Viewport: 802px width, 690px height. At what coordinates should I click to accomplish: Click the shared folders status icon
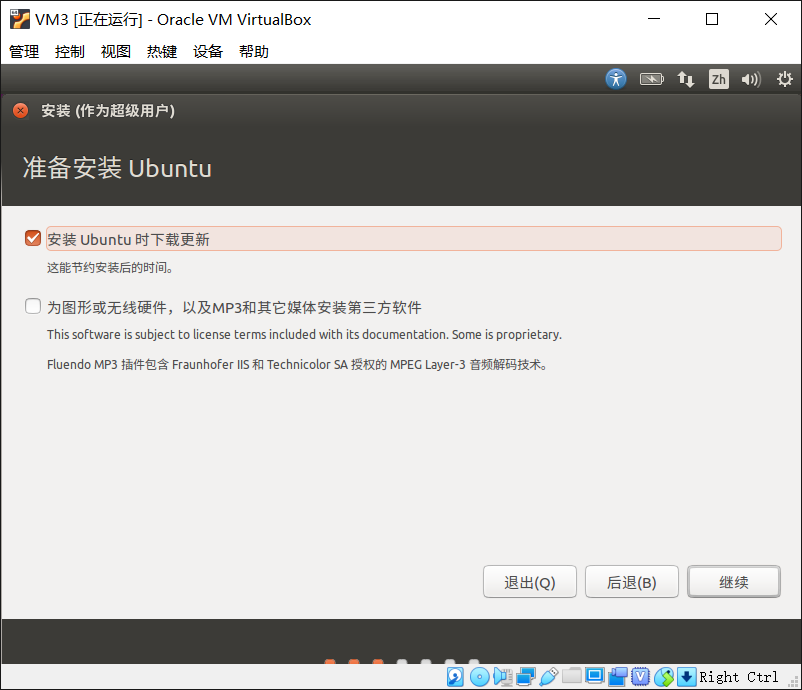point(572,676)
